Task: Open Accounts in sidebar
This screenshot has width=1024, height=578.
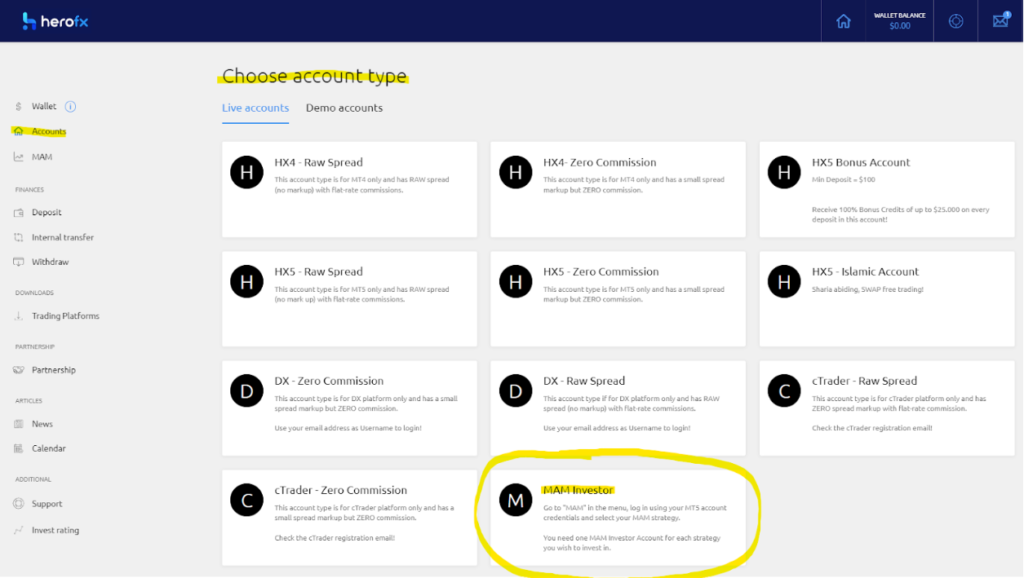Action: (49, 131)
